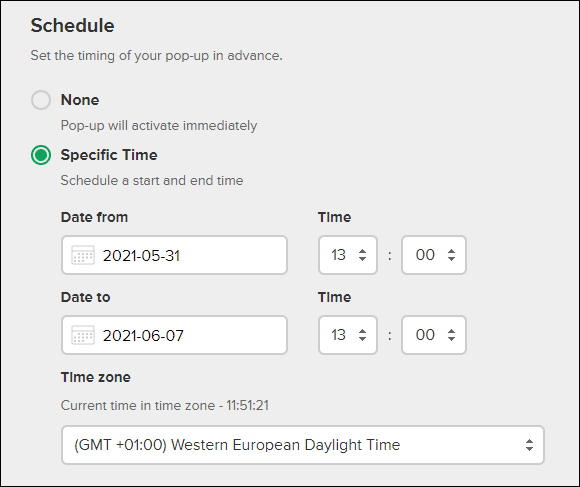Select the None schedule radio button

41,100
